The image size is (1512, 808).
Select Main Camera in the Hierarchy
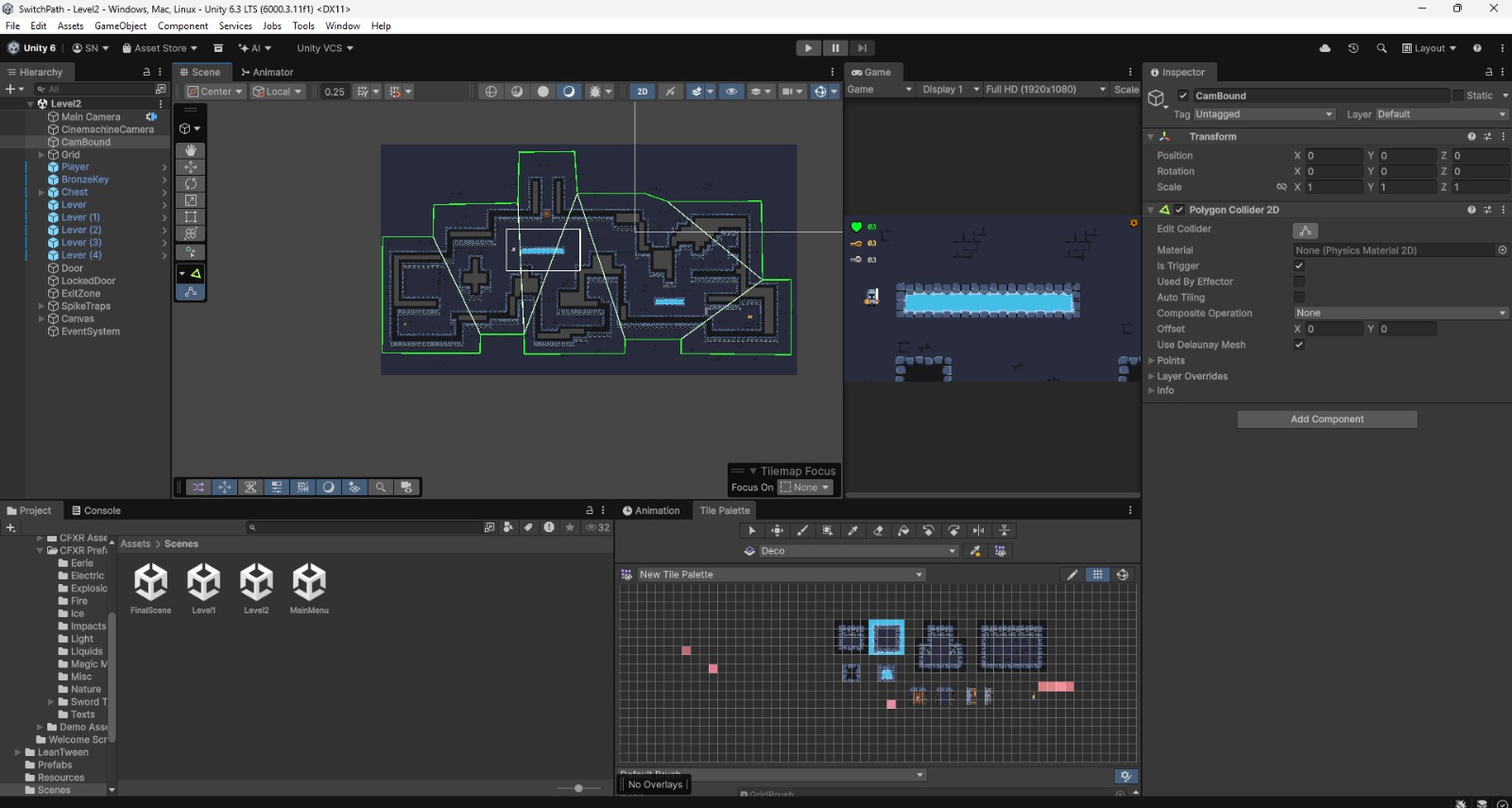coord(91,117)
